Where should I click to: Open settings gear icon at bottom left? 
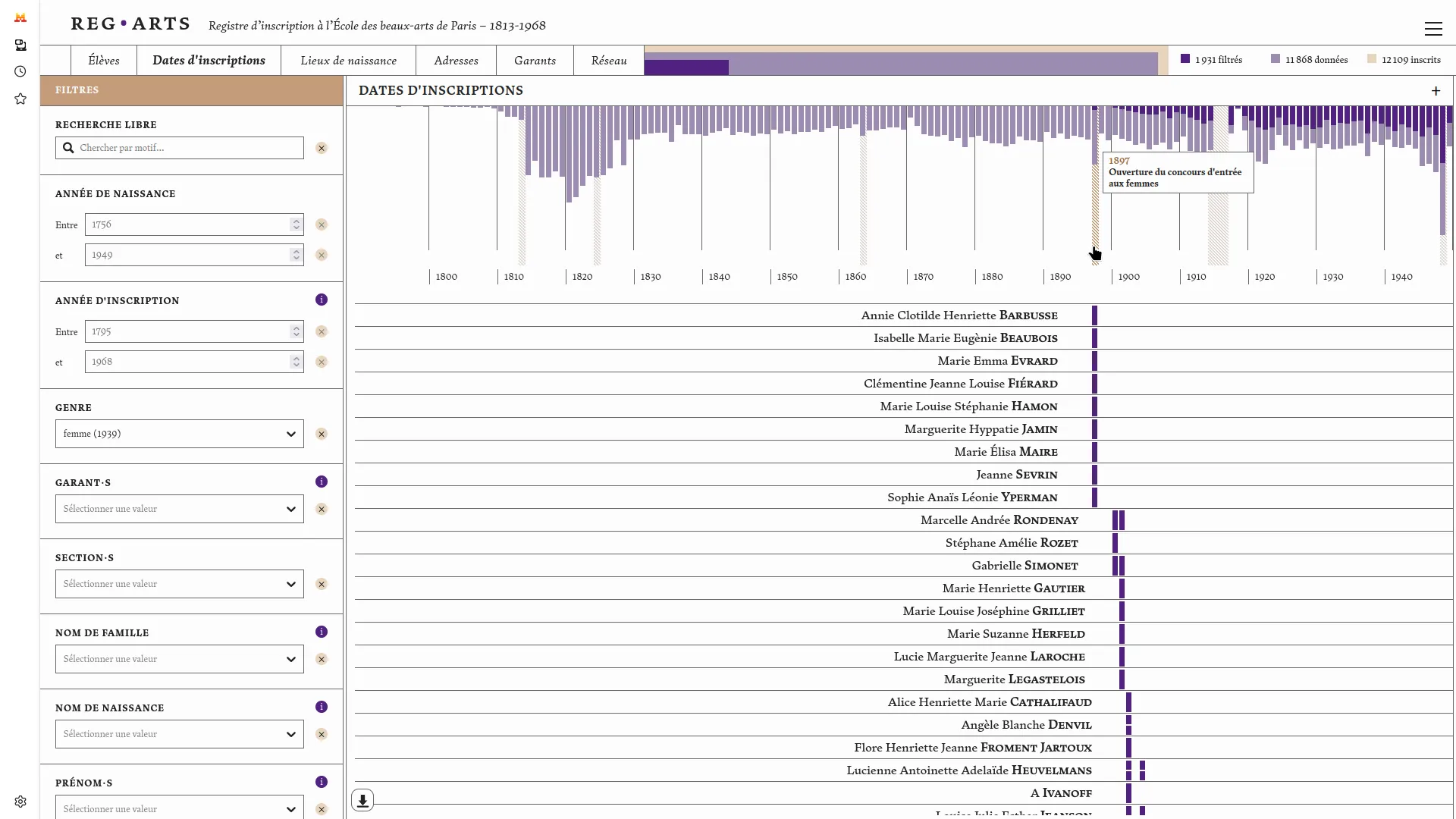point(20,802)
